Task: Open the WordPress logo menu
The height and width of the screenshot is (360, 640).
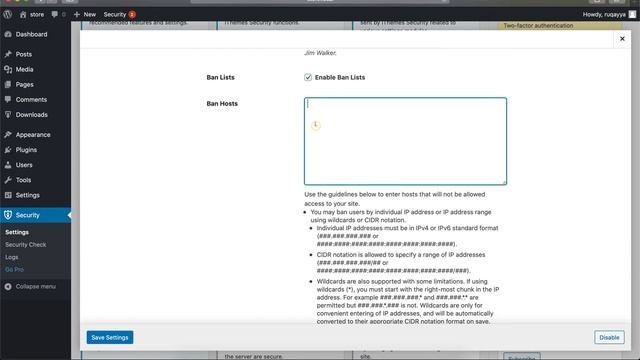Action: pos(7,14)
